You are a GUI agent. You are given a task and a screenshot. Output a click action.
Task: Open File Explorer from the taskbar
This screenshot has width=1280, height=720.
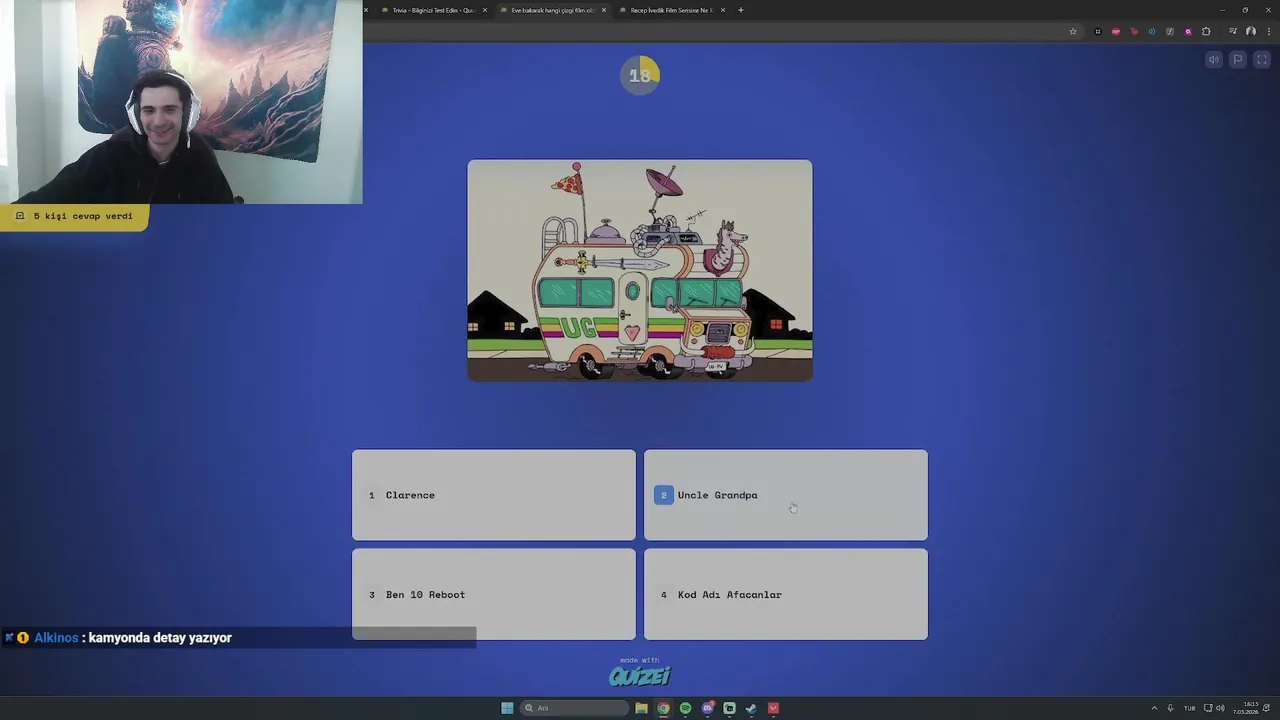(641, 708)
